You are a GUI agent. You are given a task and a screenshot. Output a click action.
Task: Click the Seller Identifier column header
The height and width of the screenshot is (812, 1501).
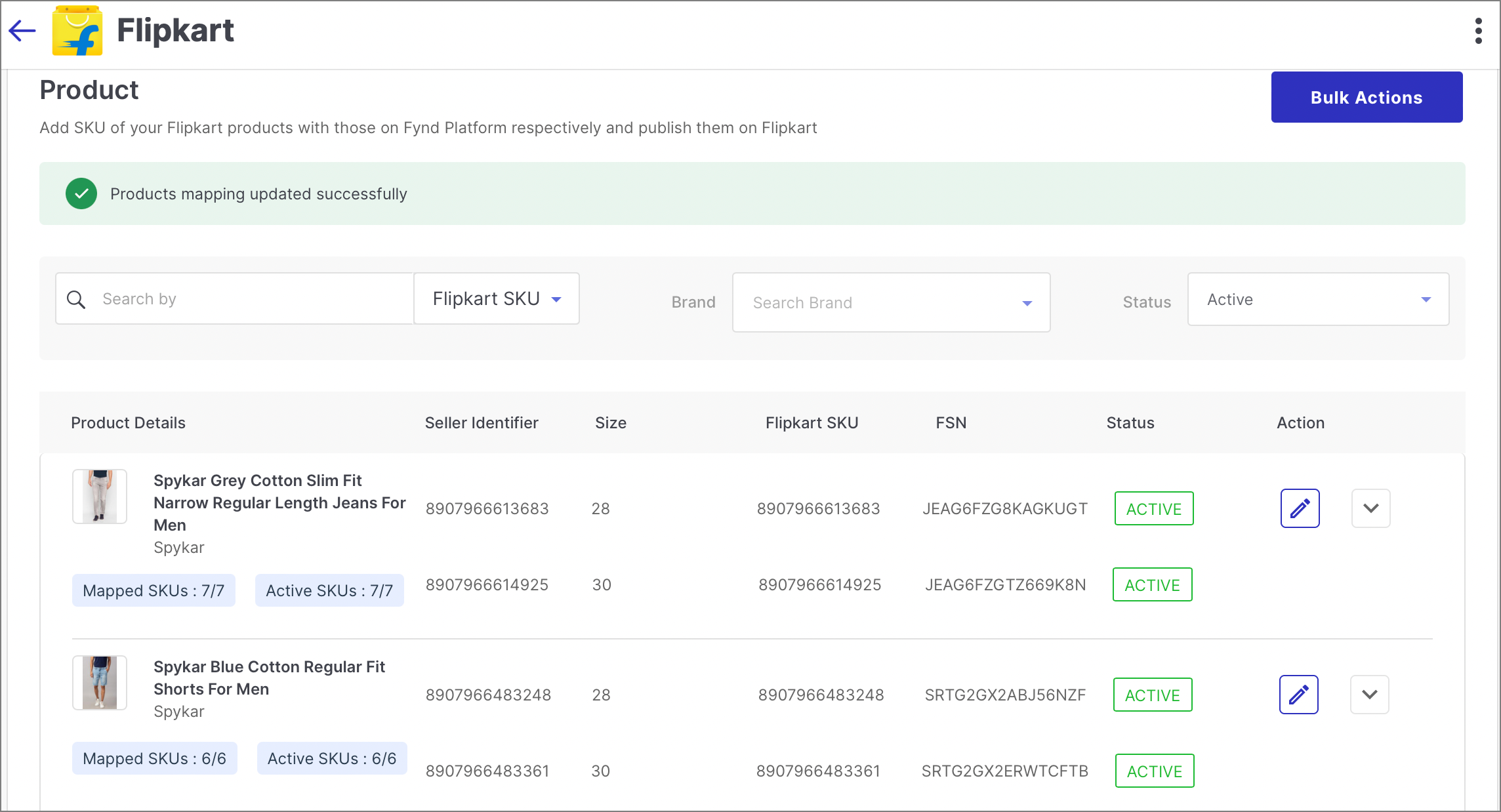(482, 423)
